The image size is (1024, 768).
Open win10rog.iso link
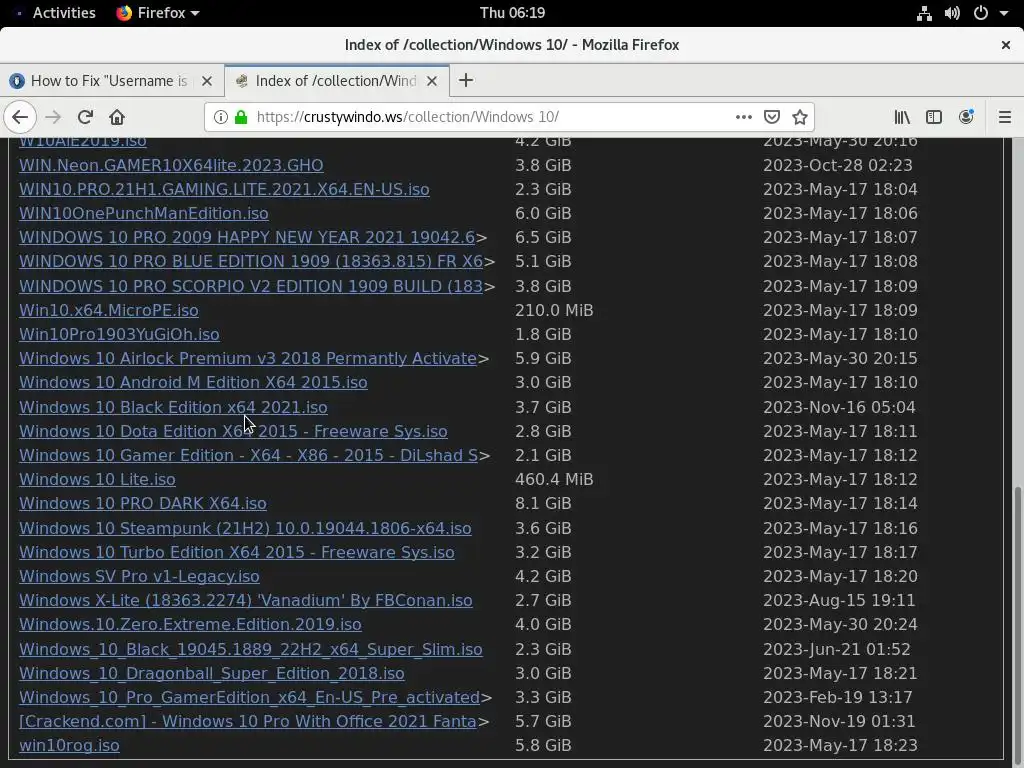click(69, 745)
